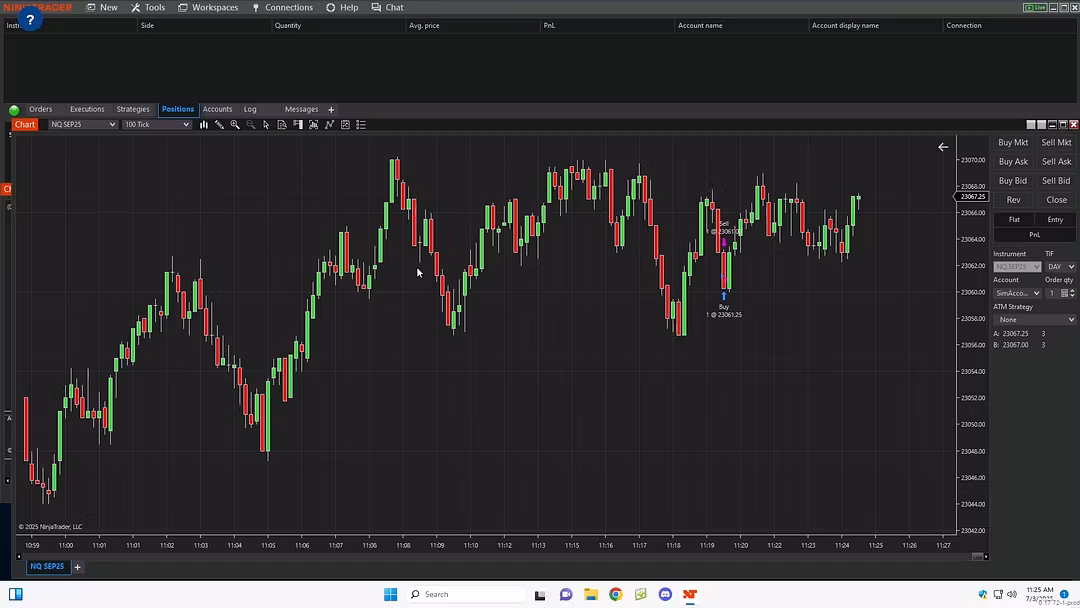1080x608 pixels.
Task: Select the NQ SEP25 chart tab
Action: (47, 567)
